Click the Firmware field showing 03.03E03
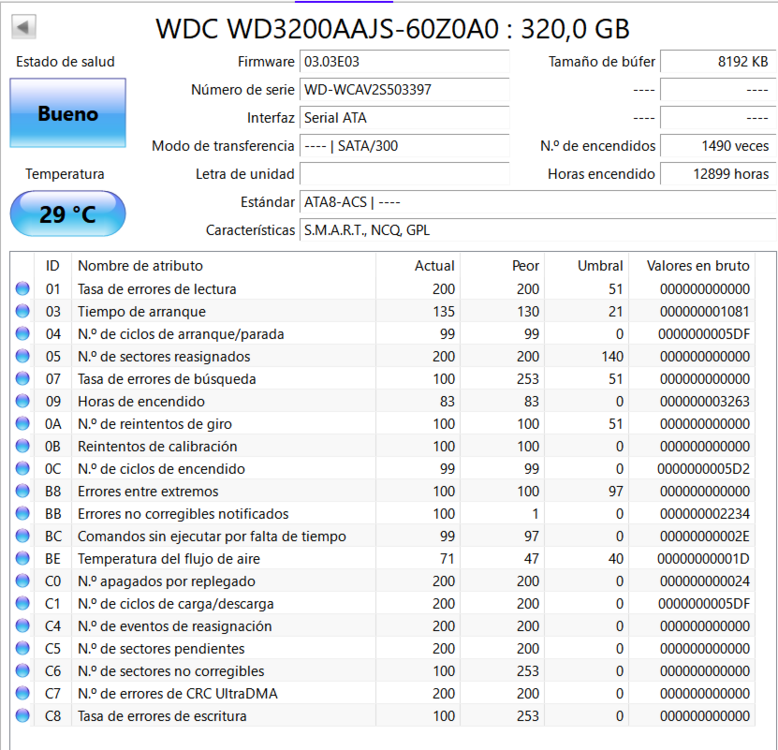The height and width of the screenshot is (750, 778). [404, 62]
